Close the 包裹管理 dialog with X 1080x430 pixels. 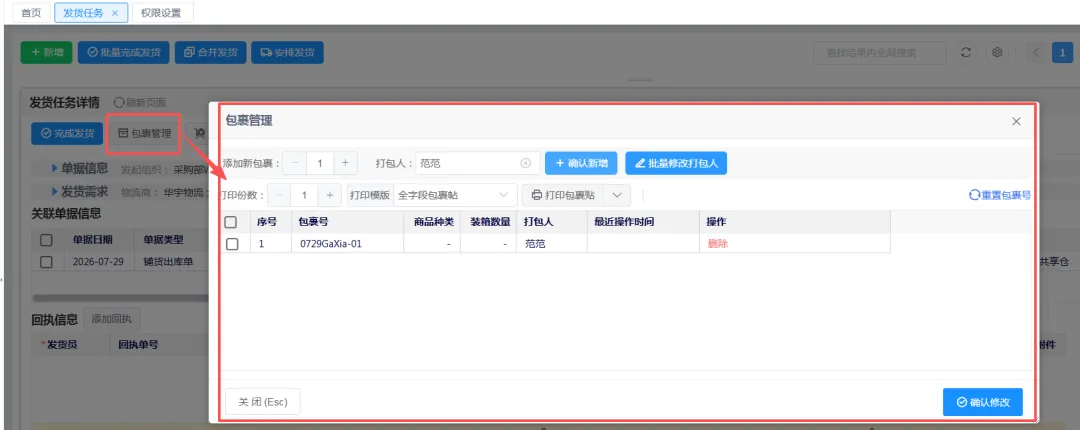pyautogui.click(x=1016, y=121)
